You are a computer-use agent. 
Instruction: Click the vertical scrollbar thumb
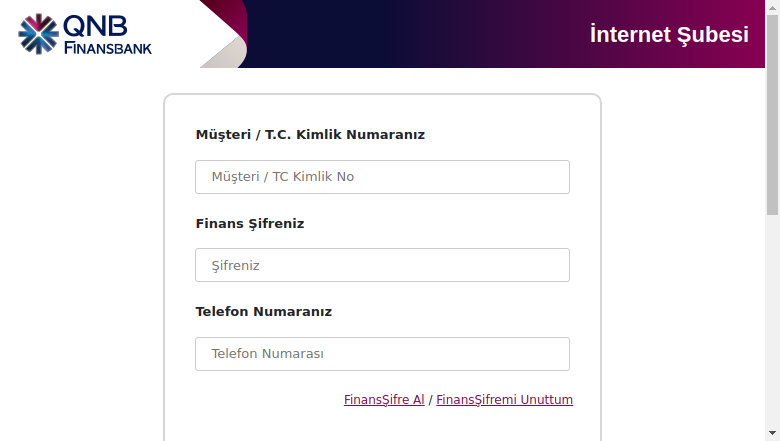773,115
